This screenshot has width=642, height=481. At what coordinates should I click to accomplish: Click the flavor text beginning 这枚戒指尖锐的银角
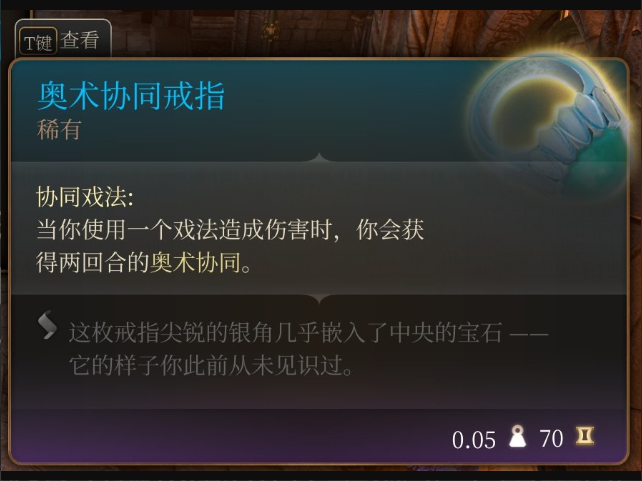click(308, 332)
